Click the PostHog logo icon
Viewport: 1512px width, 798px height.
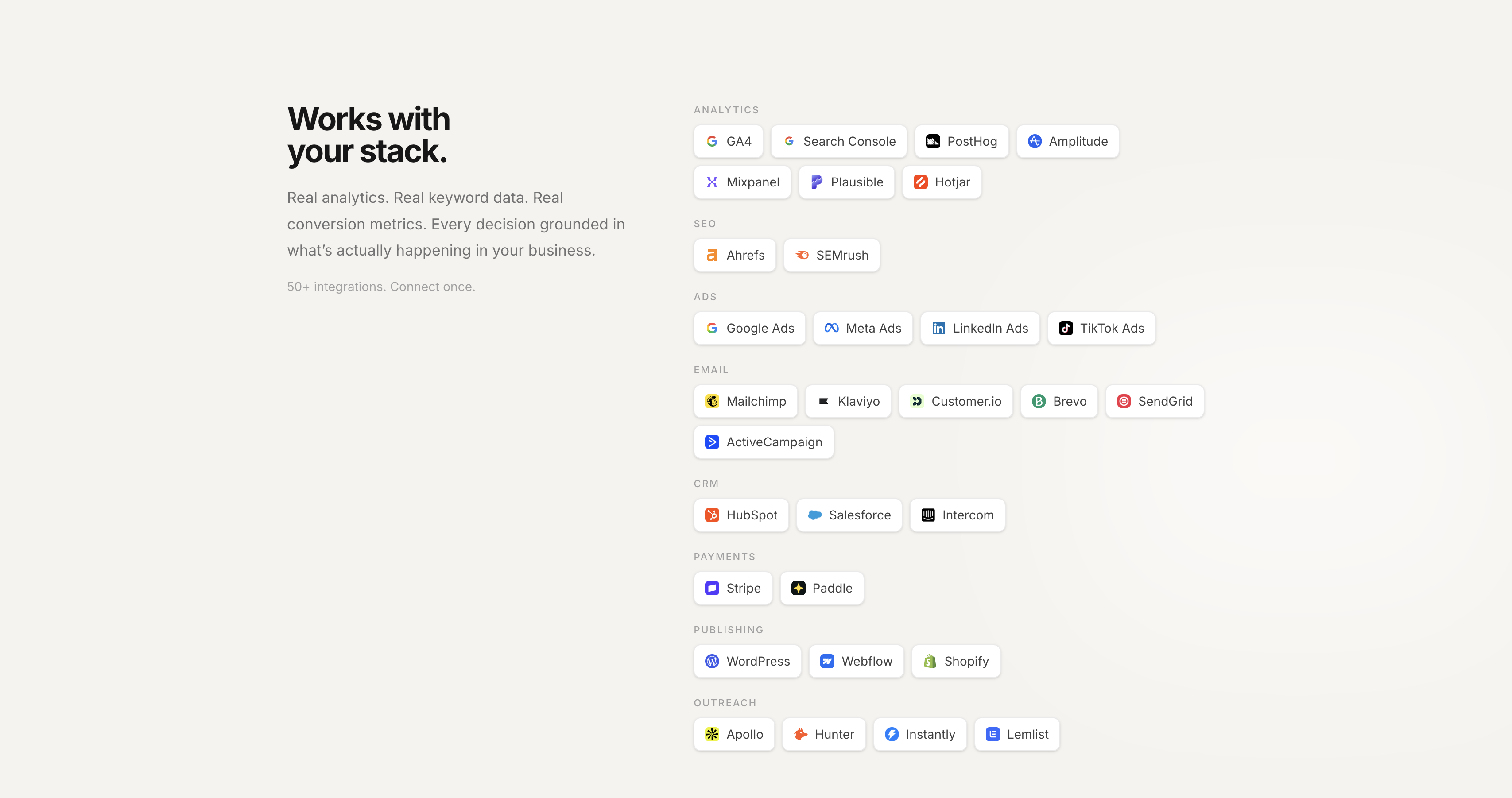[x=933, y=141]
